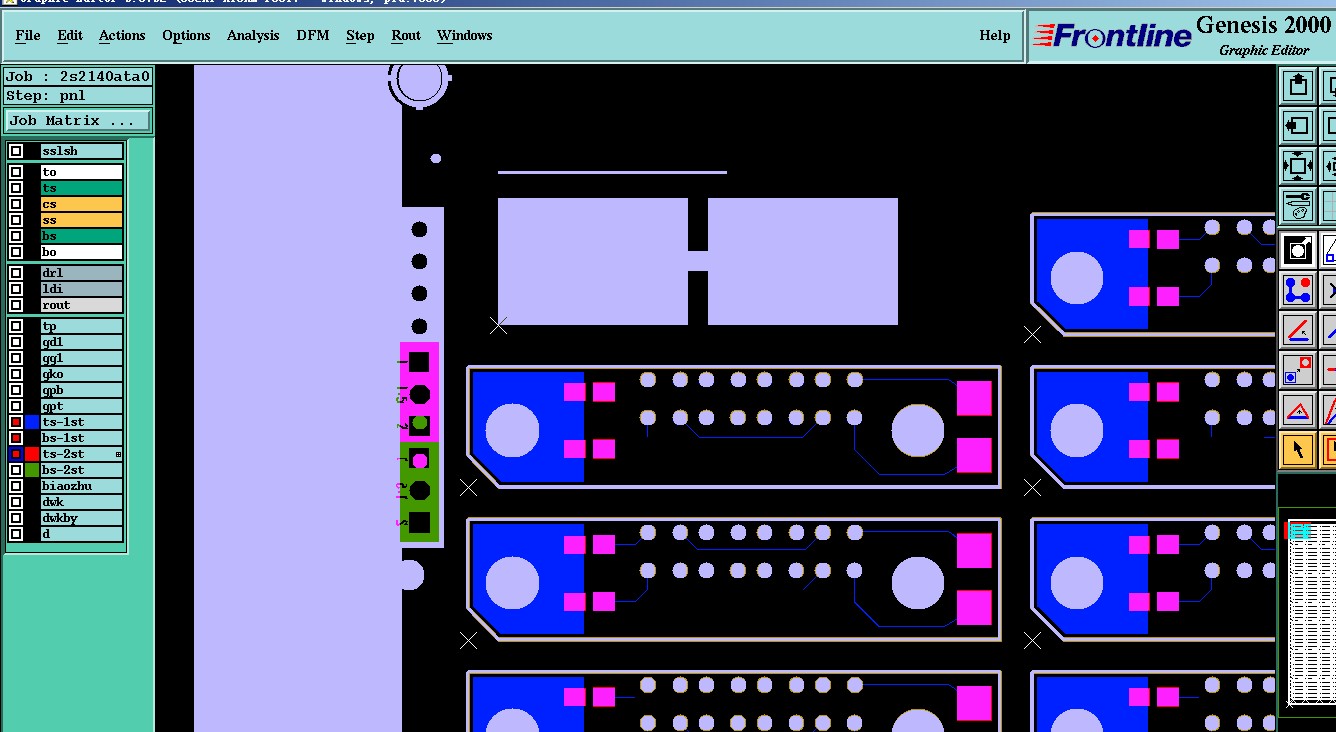Image resolution: width=1336 pixels, height=732 pixels.
Task: Select the ts layer name
Action: click(x=81, y=188)
